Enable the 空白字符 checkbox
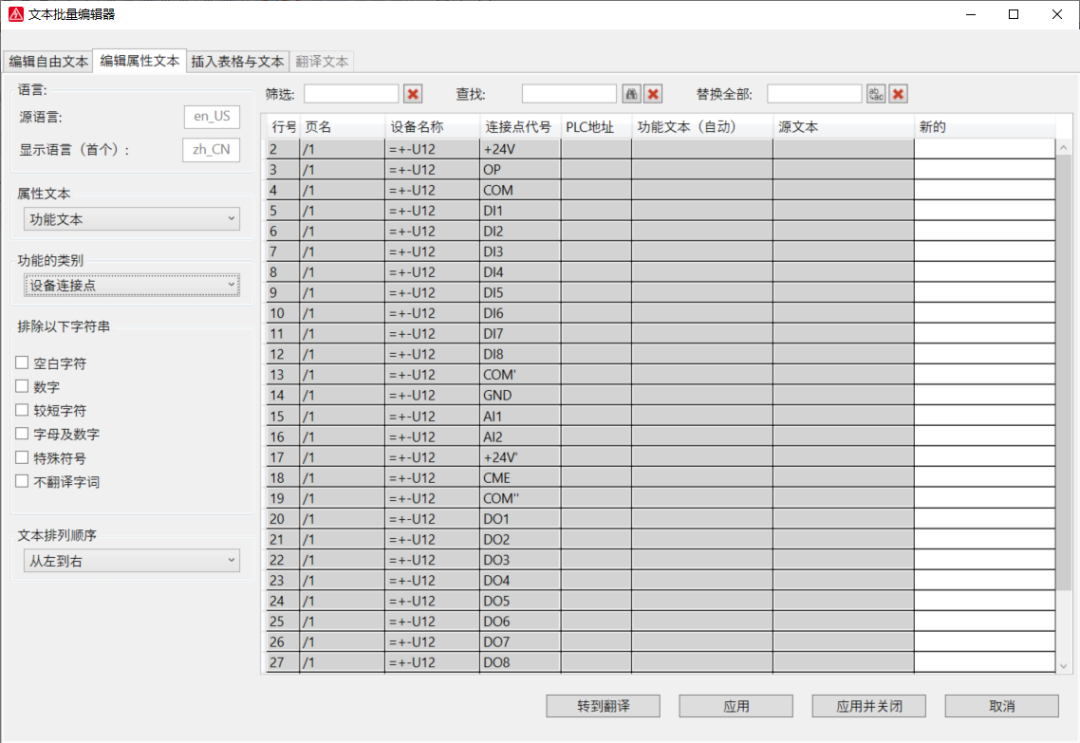The image size is (1080, 743). click(22, 363)
